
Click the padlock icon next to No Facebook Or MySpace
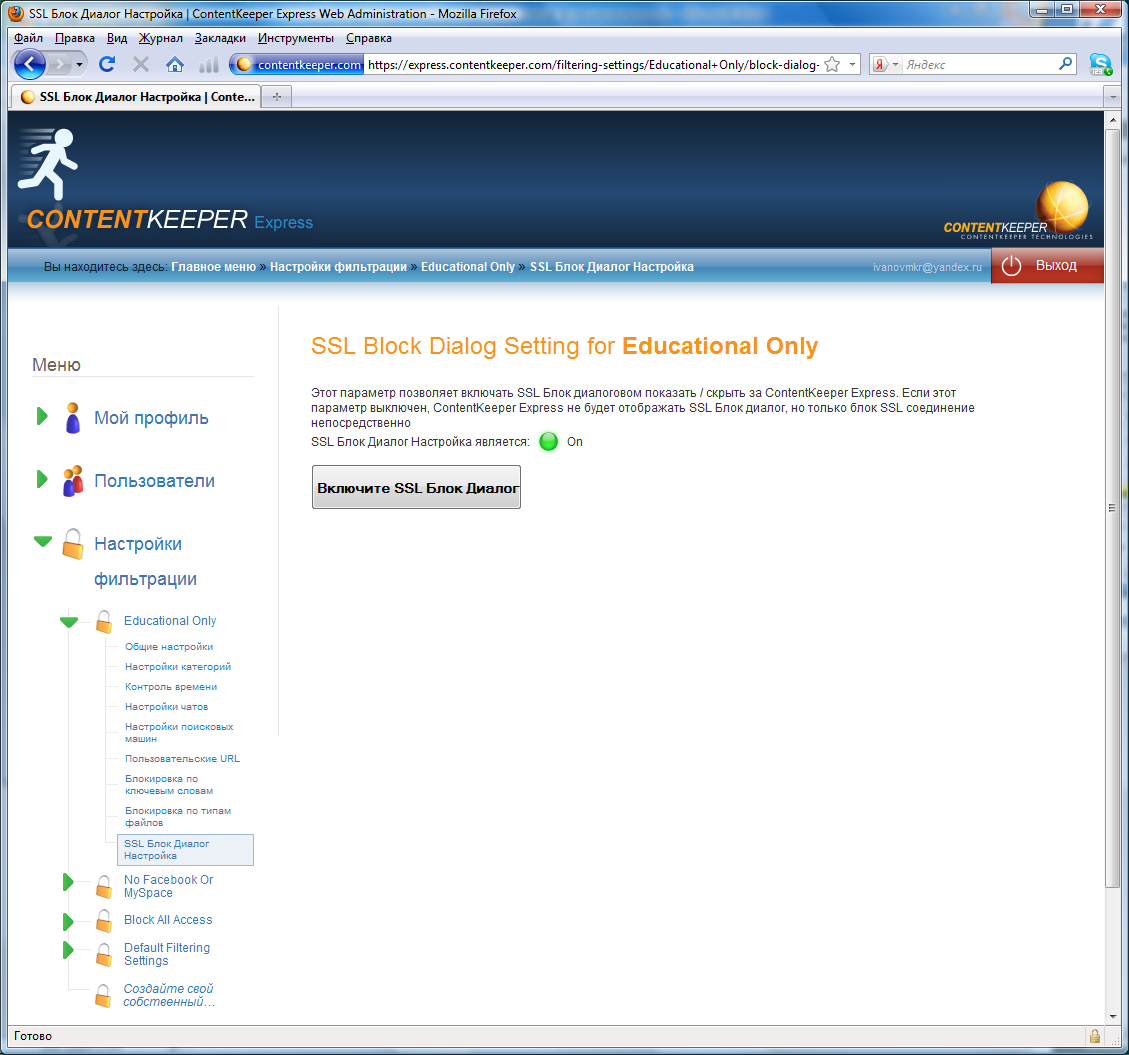104,886
